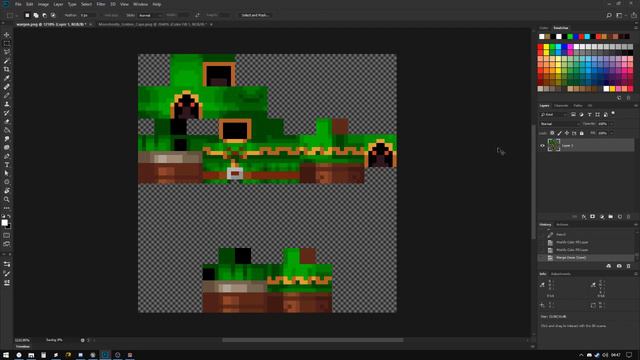
Task: Open the File menu
Action: point(18,4)
